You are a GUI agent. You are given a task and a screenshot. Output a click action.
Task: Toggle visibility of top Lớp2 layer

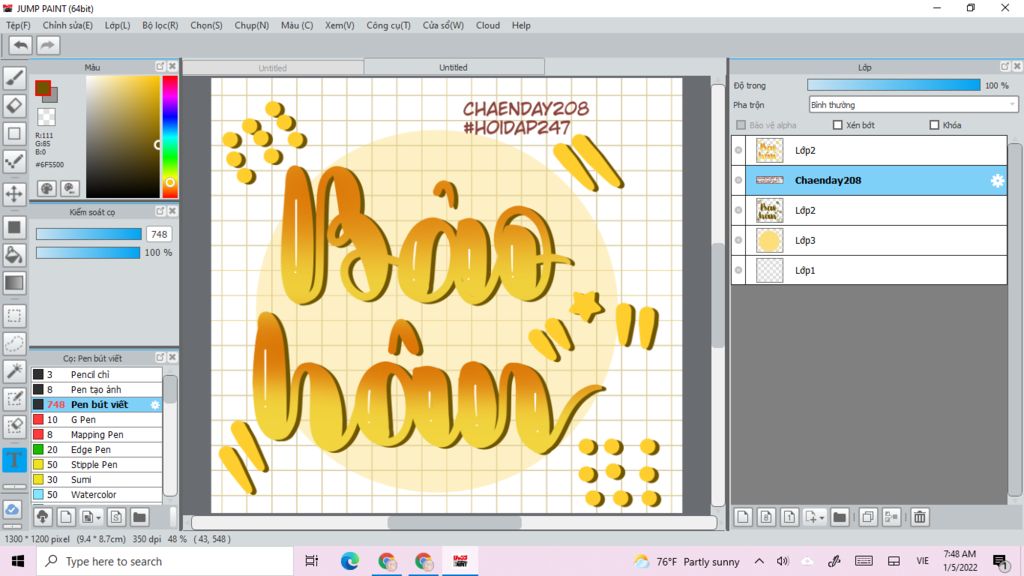coord(739,150)
